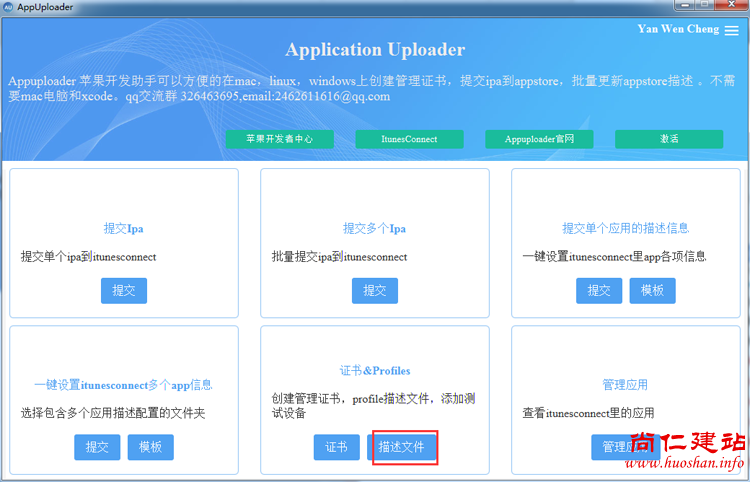The height and width of the screenshot is (482, 750).
Task: Open the 证书 certificate button
Action: [337, 447]
